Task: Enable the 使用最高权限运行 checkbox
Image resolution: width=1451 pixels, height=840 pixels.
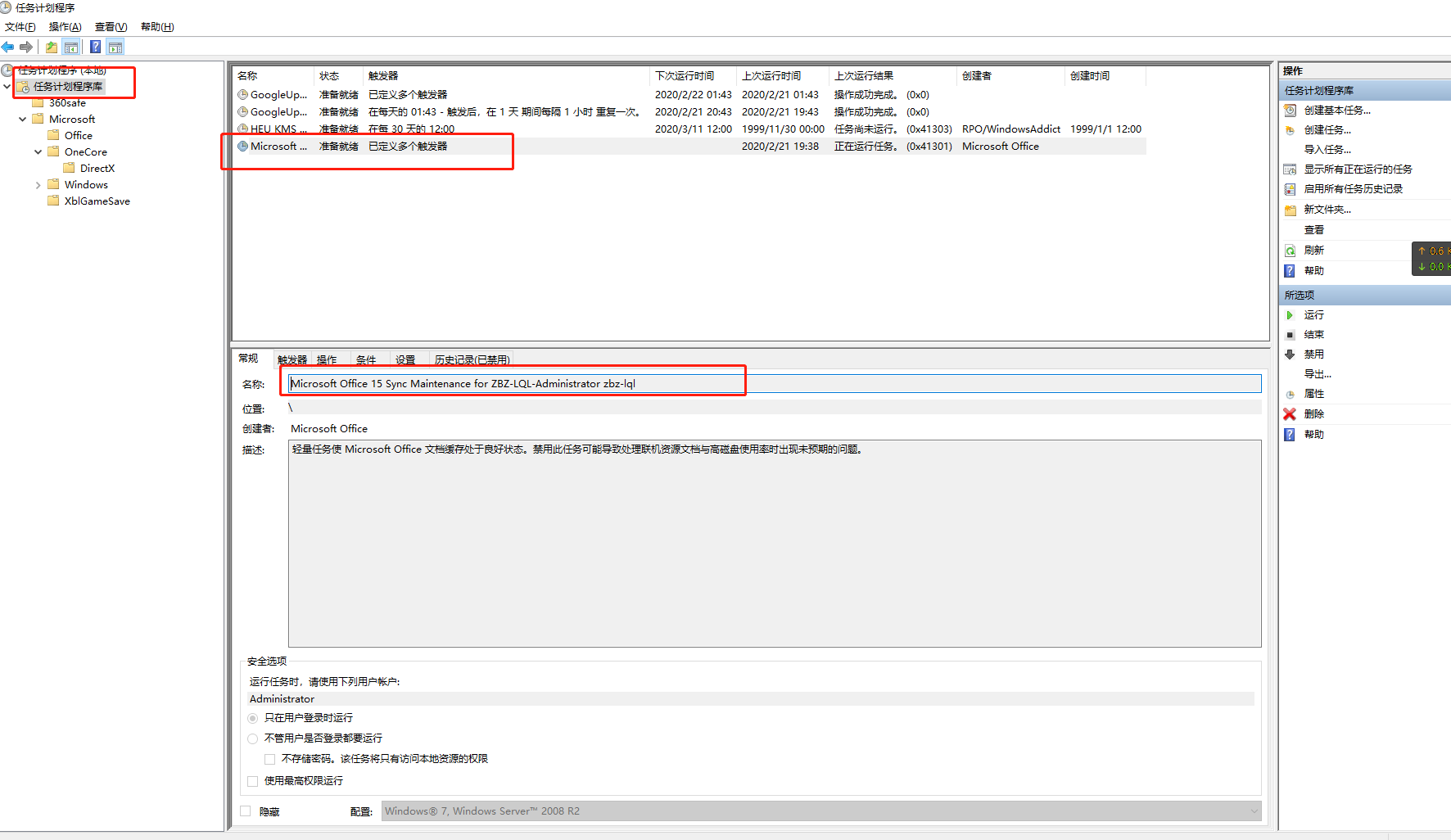Action: coord(252,781)
